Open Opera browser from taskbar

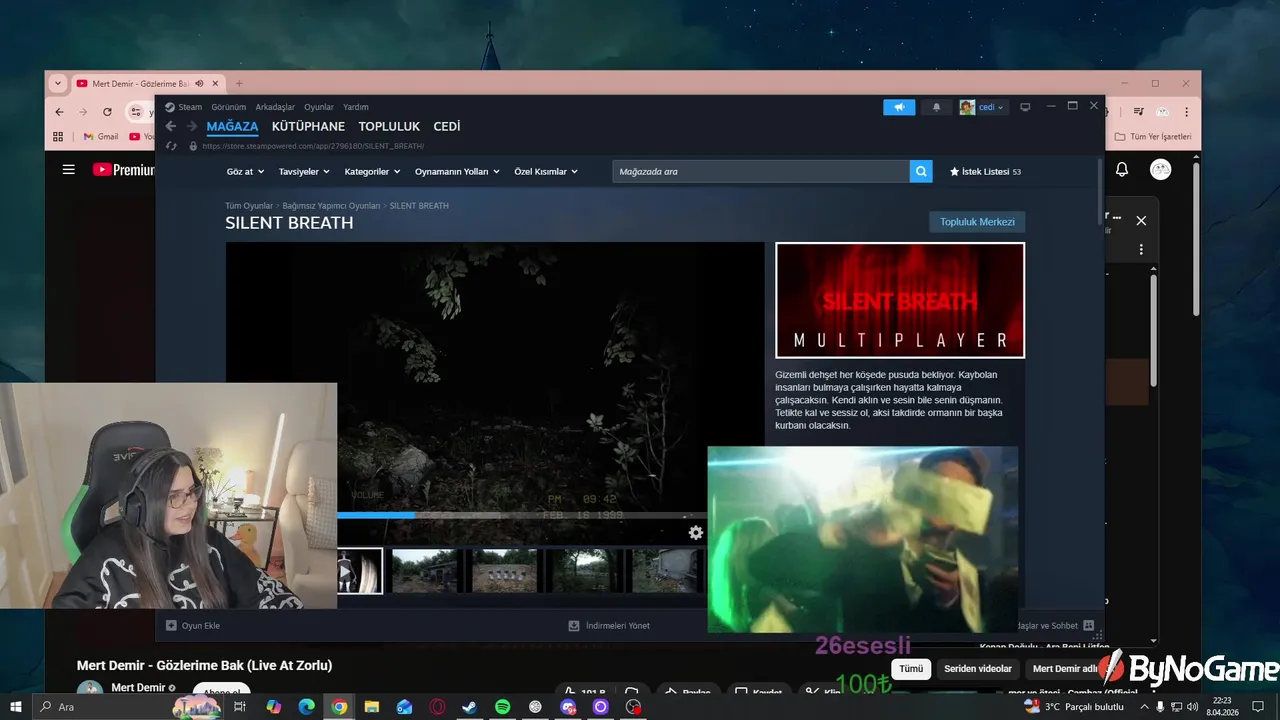(437, 707)
